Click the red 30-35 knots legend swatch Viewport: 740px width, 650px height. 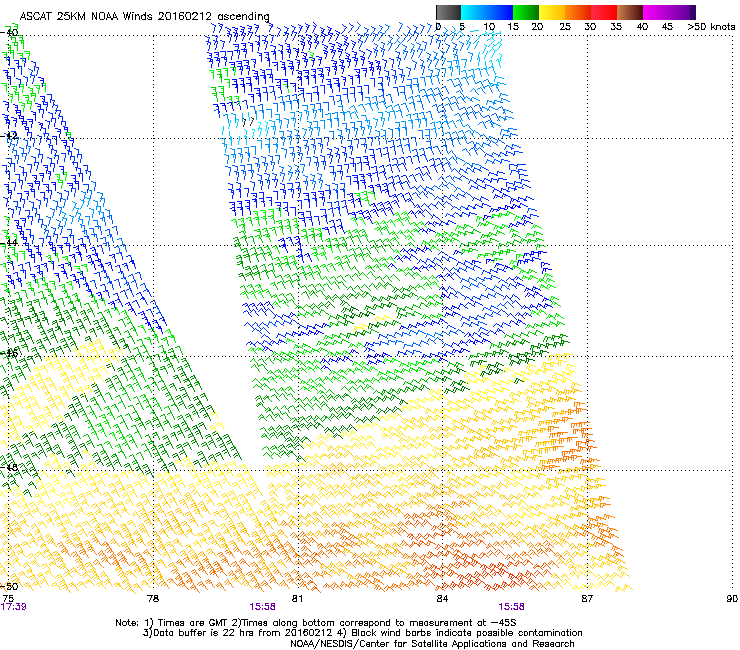[604, 12]
